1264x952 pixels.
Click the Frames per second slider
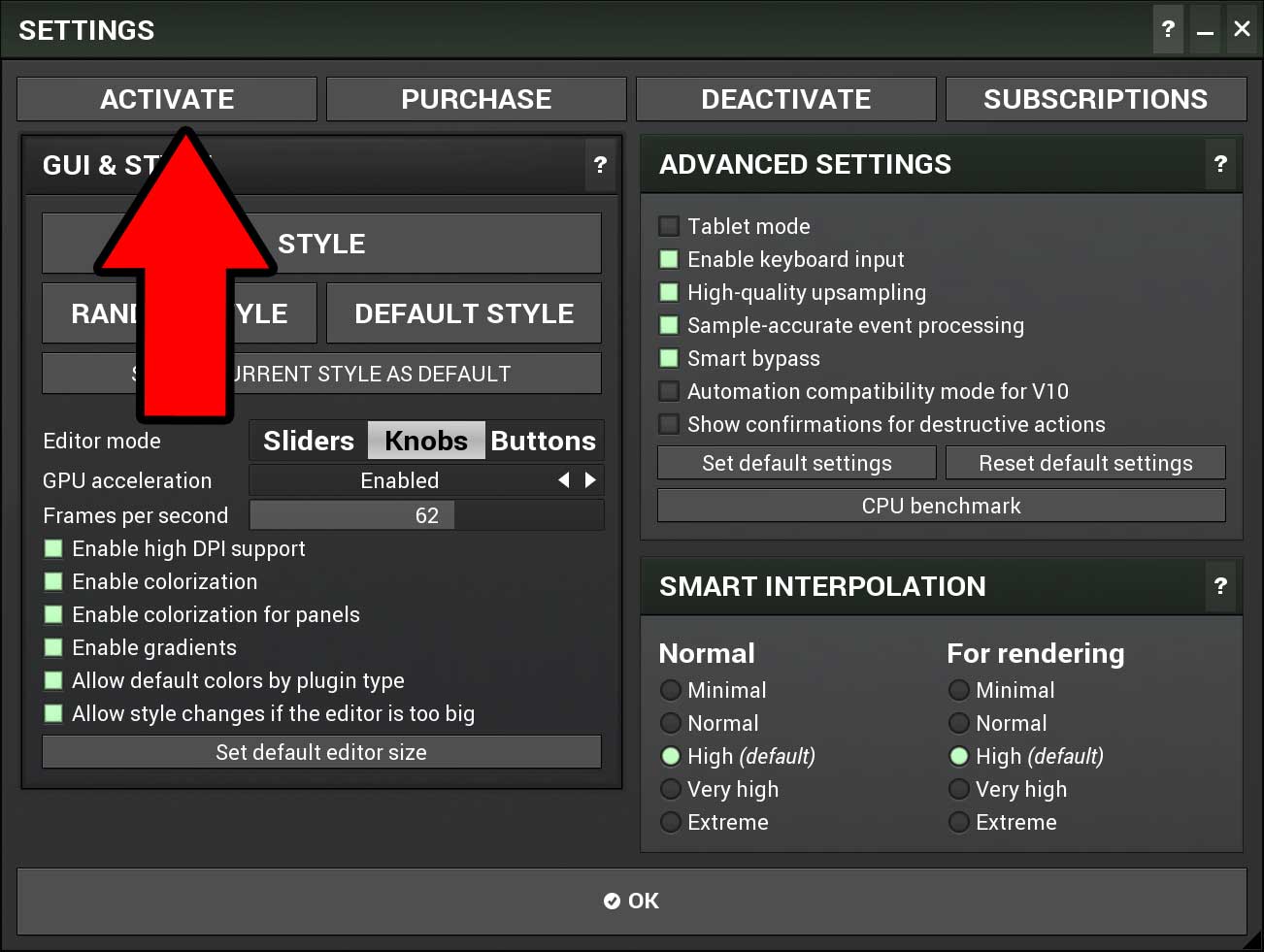tap(426, 515)
